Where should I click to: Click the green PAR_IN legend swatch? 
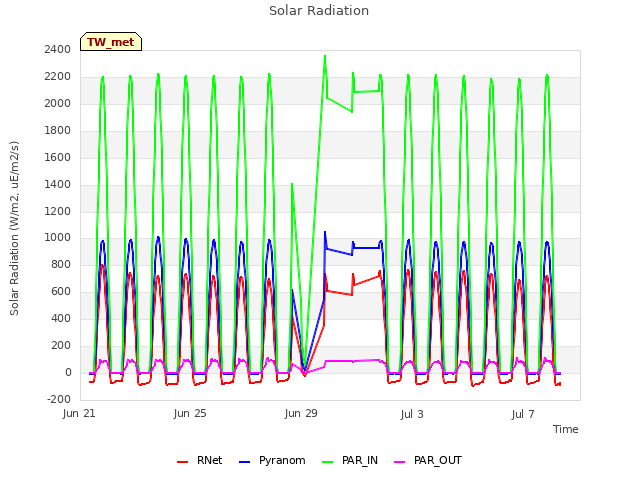[x=327, y=462]
